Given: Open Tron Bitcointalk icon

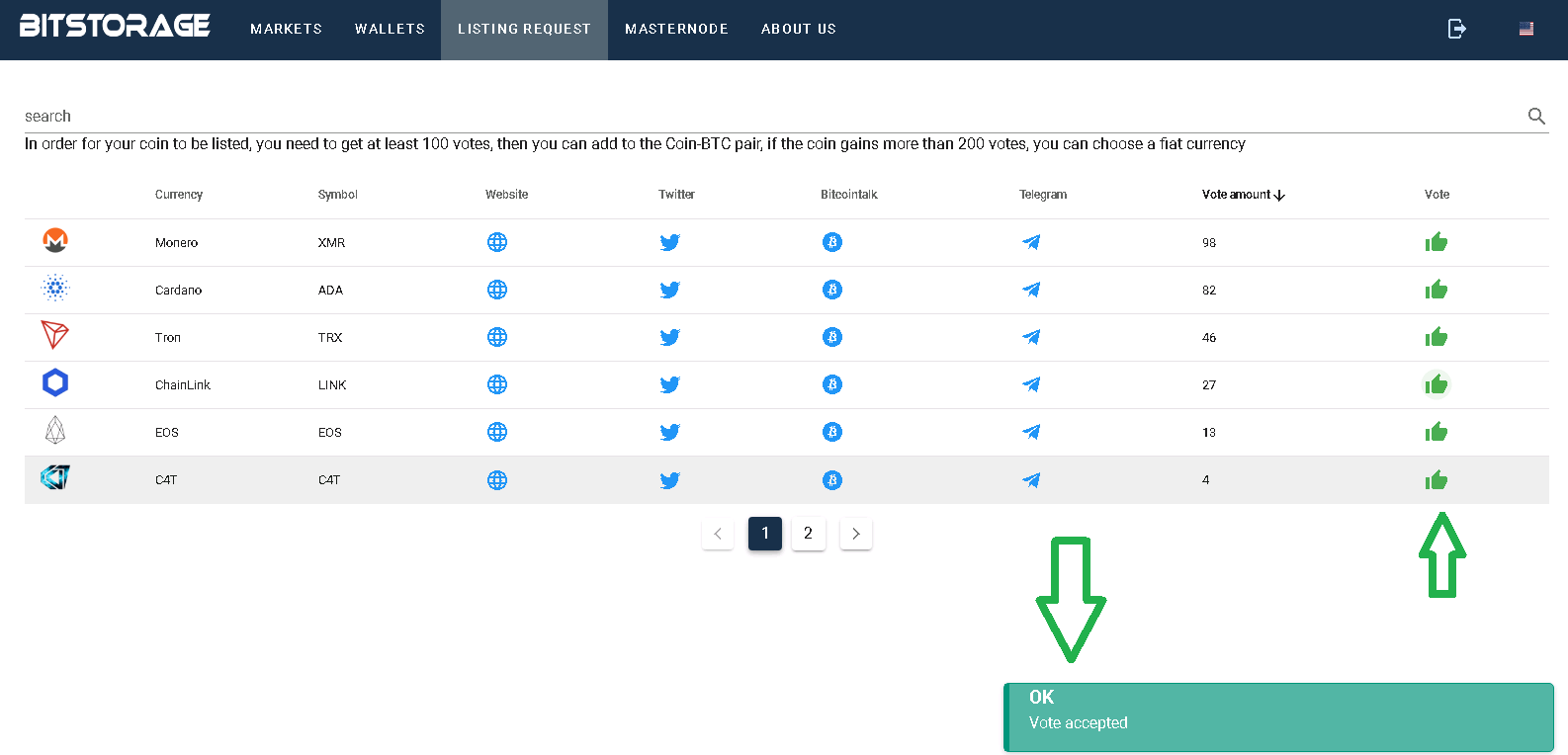Looking at the screenshot, I should [832, 337].
